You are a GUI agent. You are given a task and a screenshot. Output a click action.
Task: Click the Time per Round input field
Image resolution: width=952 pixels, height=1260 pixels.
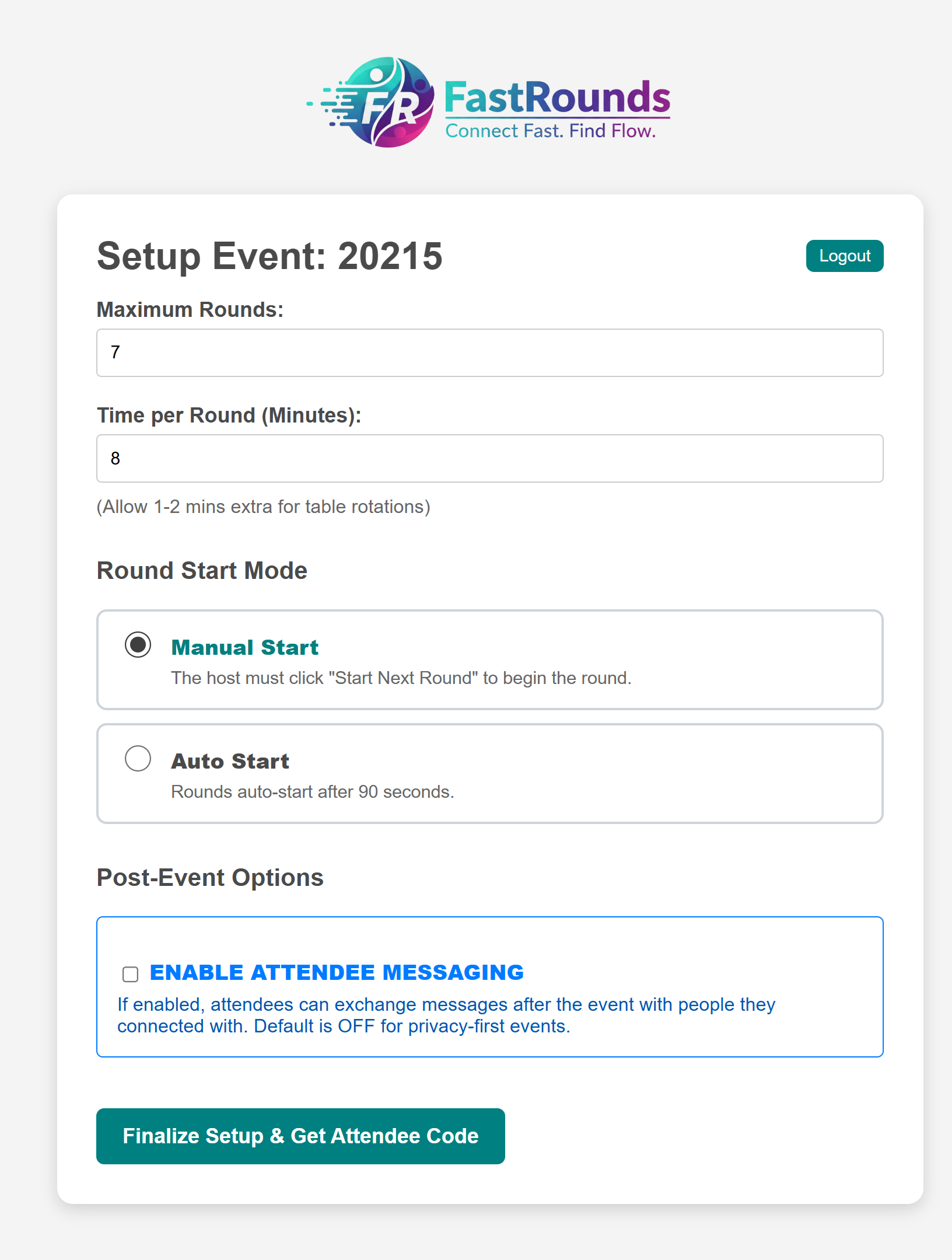(x=489, y=459)
